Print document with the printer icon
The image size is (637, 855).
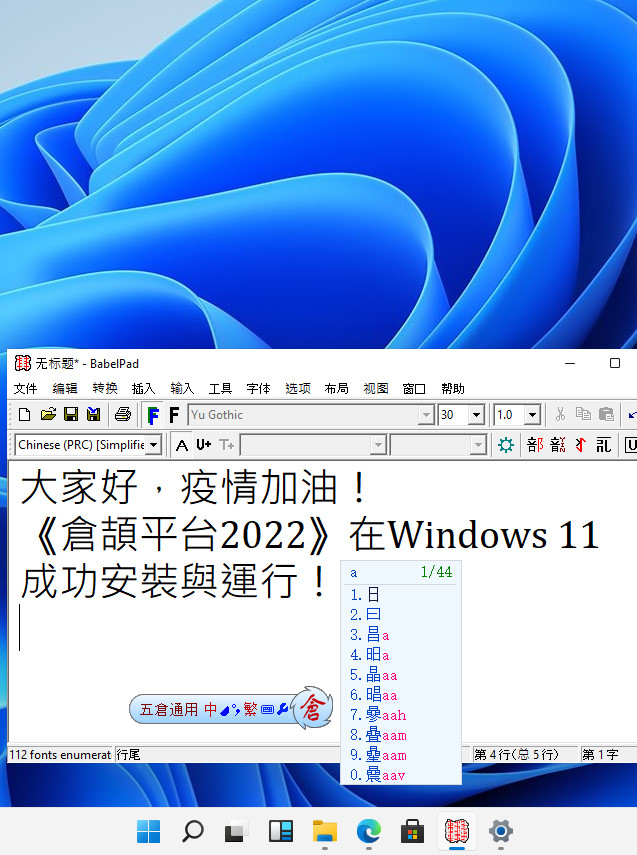[123, 414]
